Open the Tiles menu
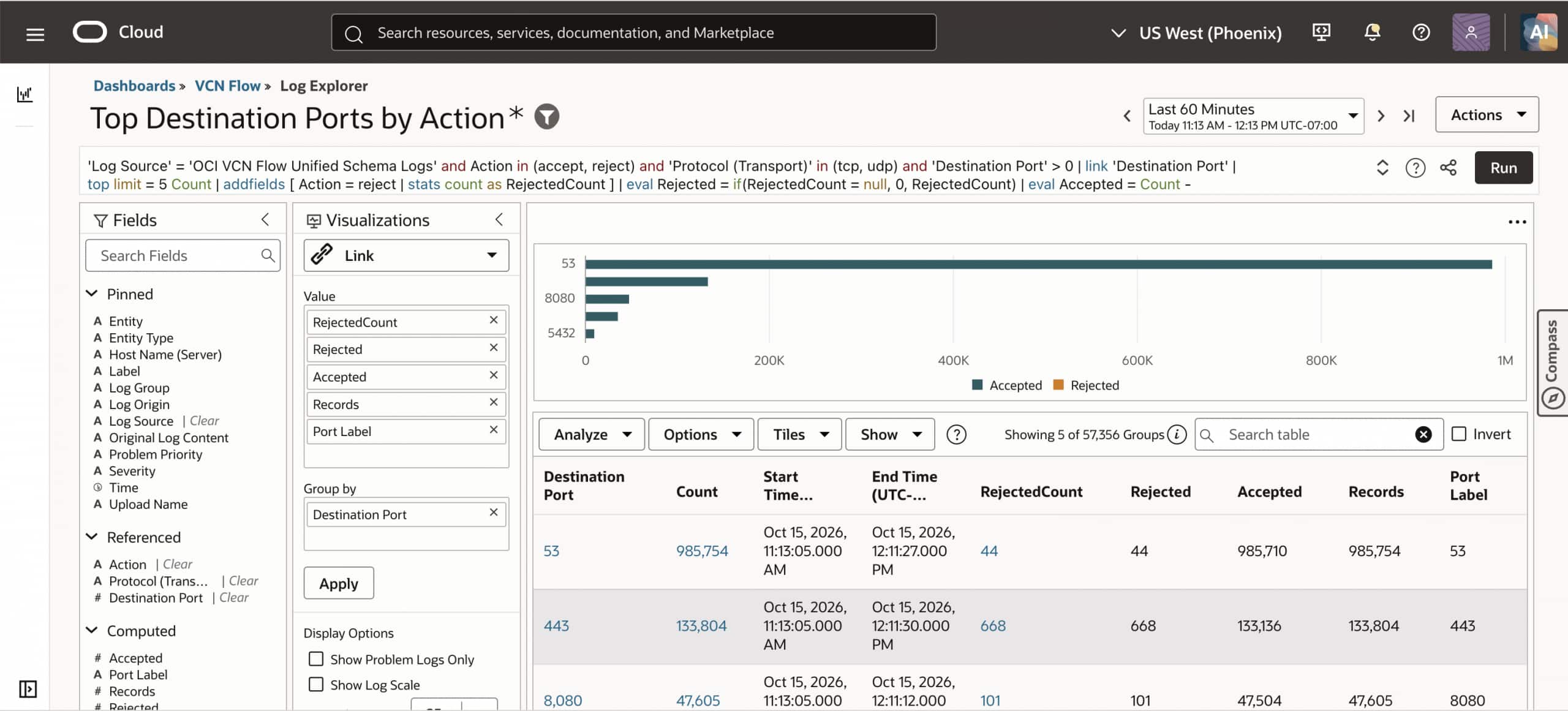Image resolution: width=1568 pixels, height=711 pixels. [x=799, y=434]
